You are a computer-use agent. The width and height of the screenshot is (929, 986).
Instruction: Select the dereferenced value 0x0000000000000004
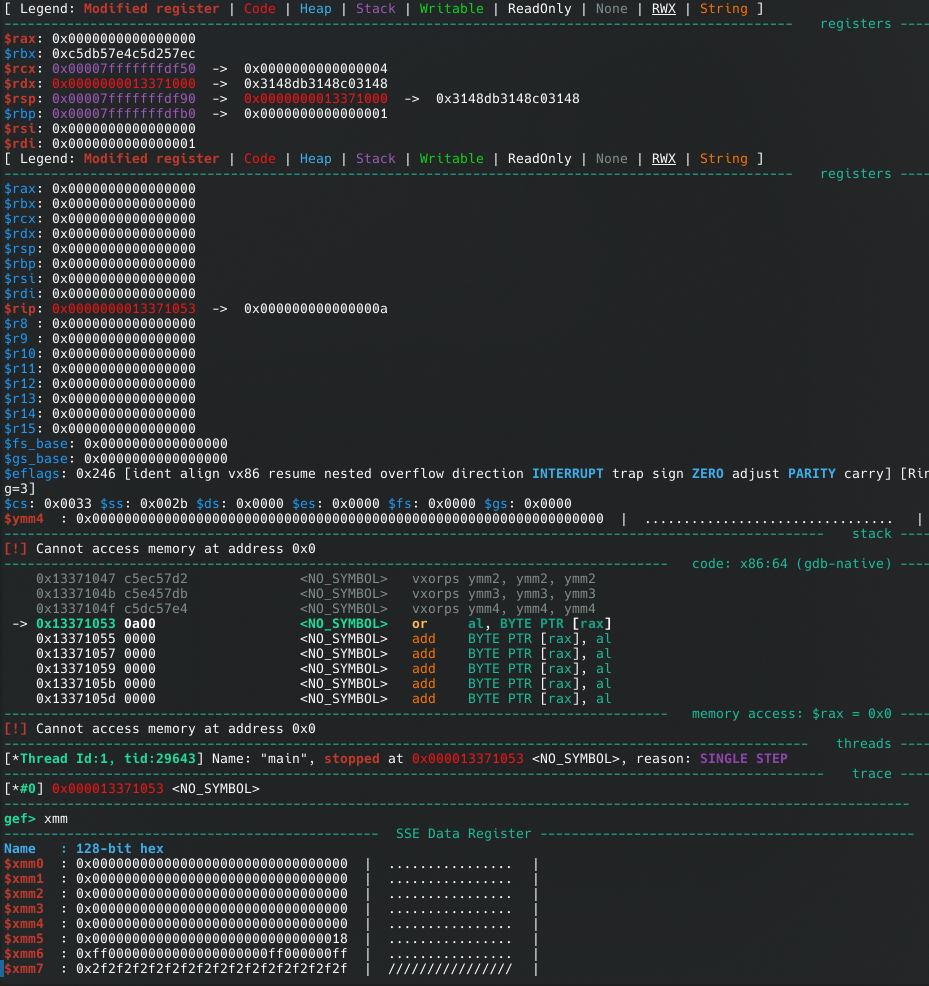[316, 69]
